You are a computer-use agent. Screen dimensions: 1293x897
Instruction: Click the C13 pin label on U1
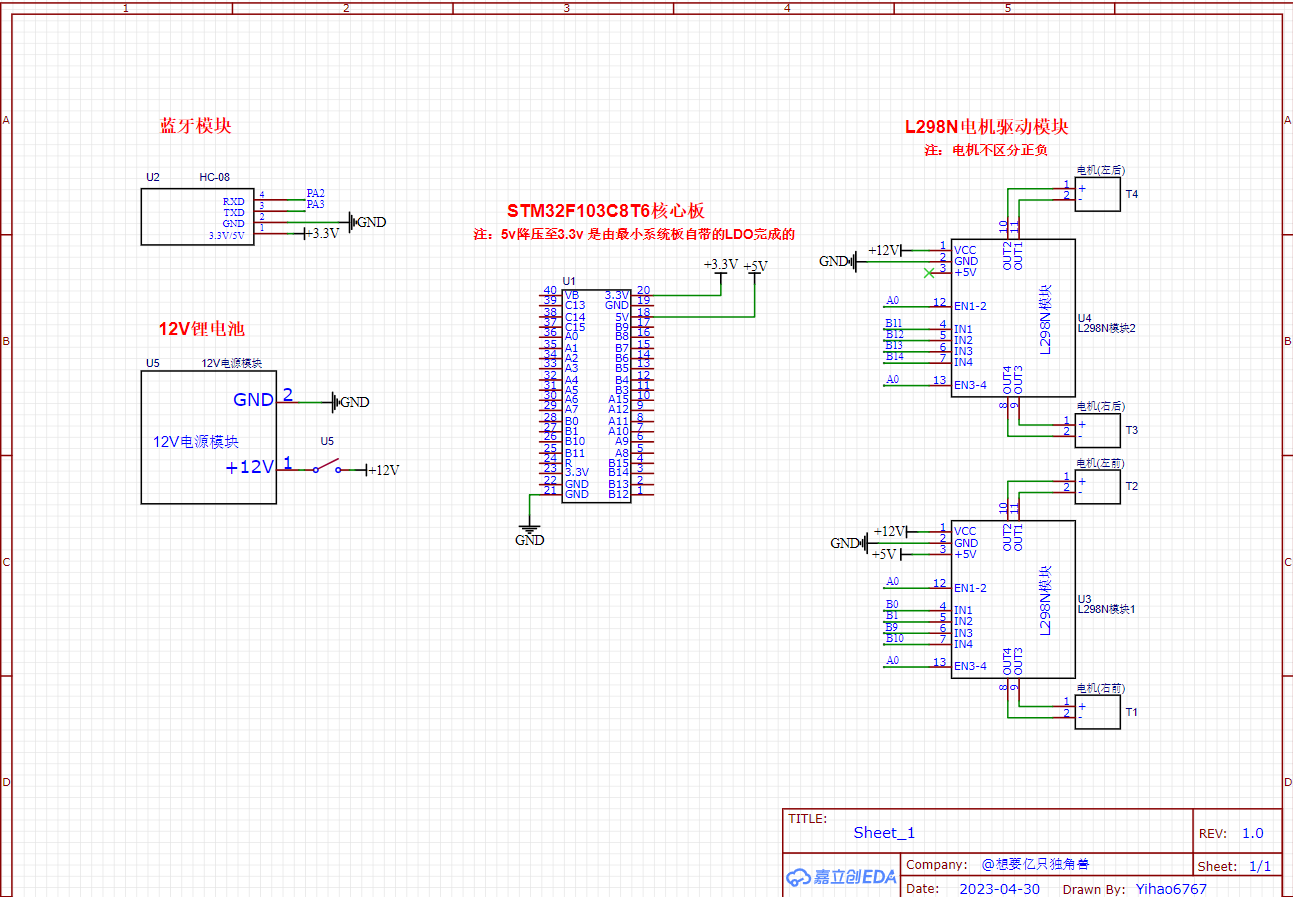[575, 306]
